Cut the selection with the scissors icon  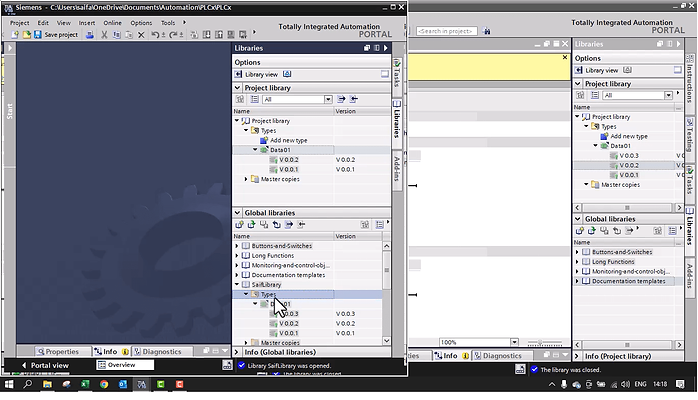click(x=104, y=35)
